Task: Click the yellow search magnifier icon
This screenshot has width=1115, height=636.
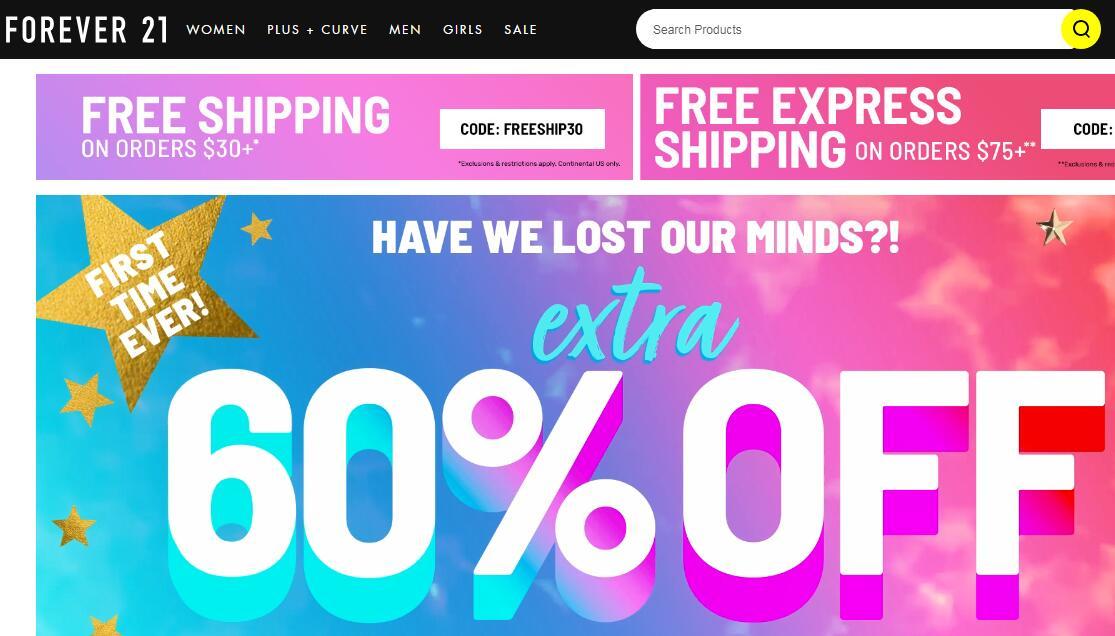Action: pyautogui.click(x=1081, y=29)
